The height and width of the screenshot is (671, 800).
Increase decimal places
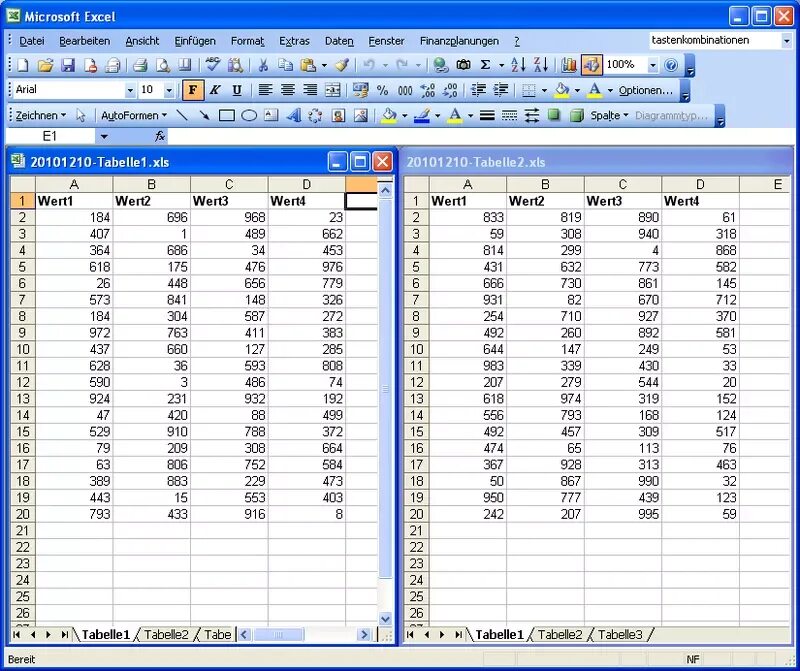tap(428, 90)
